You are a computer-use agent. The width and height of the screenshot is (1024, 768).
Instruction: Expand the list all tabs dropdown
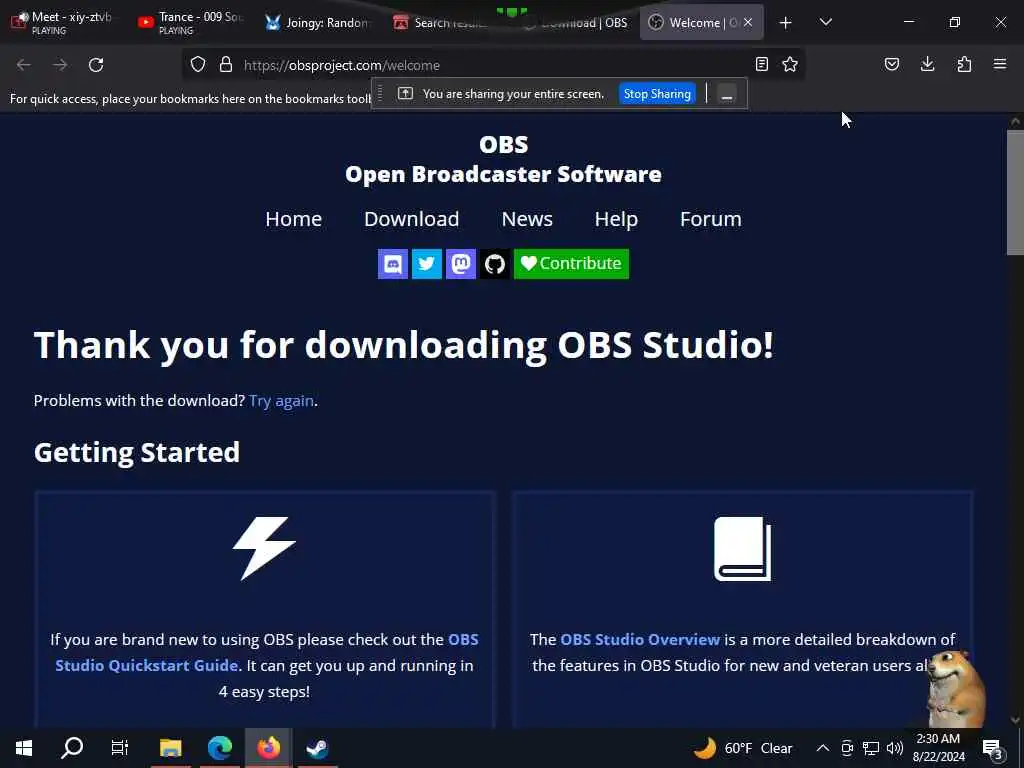click(825, 22)
